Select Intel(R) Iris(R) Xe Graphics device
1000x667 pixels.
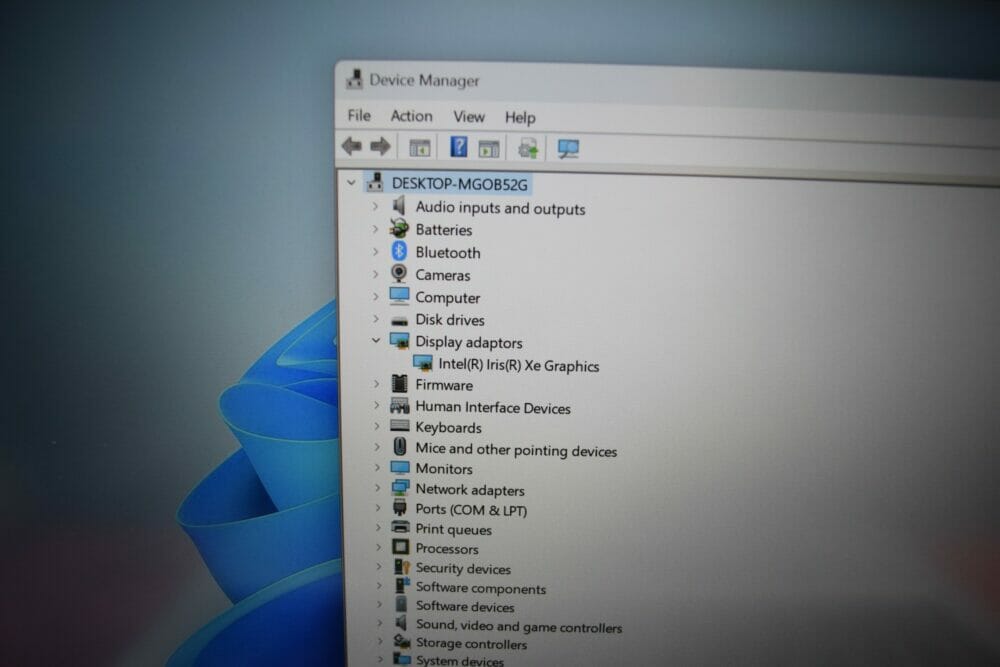[x=518, y=365]
